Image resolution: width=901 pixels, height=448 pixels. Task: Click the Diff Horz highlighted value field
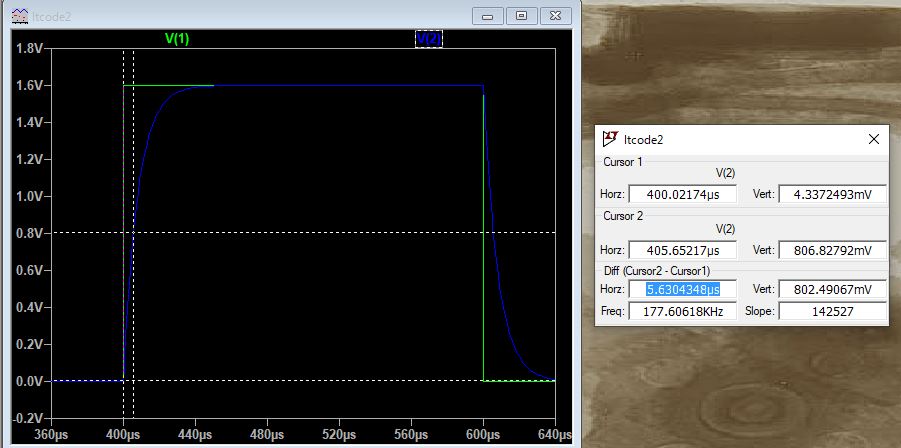682,289
